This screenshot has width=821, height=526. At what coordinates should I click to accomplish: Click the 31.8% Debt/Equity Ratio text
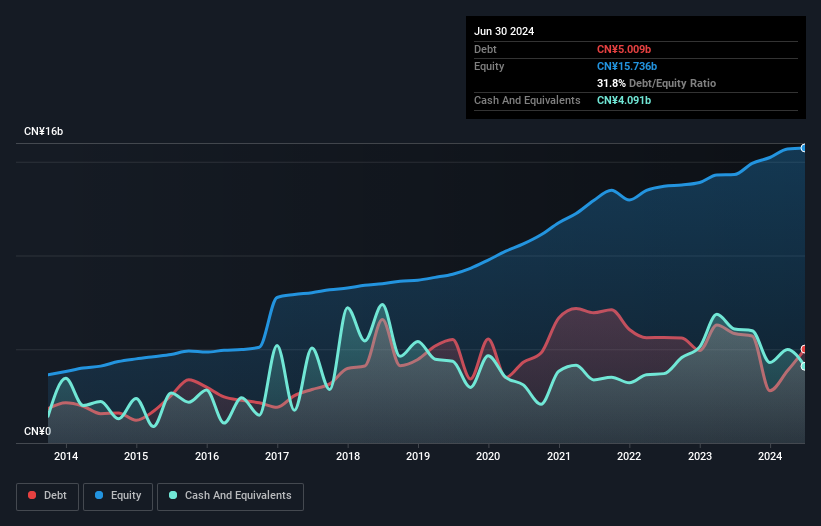point(656,83)
